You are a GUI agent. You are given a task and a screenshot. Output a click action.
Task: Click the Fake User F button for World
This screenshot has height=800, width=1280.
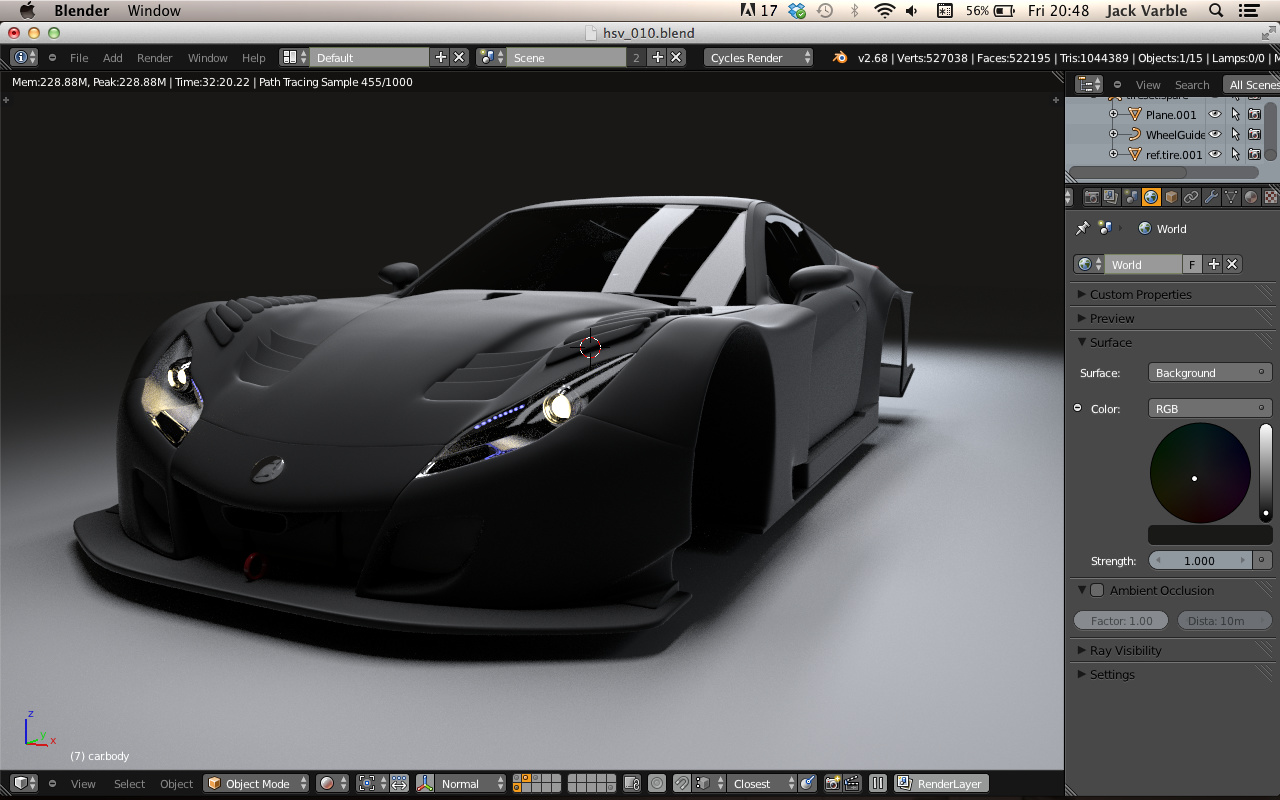coord(1192,264)
